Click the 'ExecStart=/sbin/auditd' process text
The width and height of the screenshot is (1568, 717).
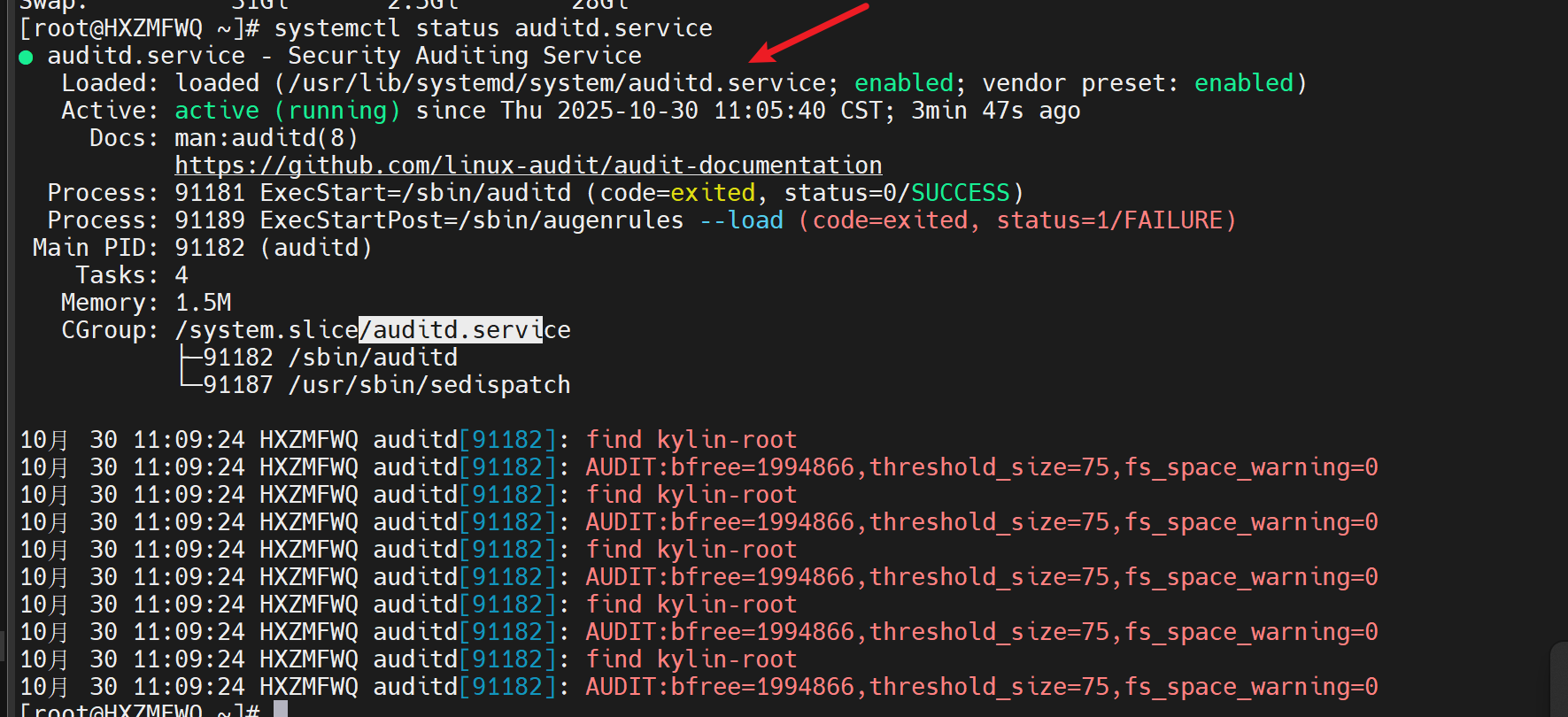(415, 193)
